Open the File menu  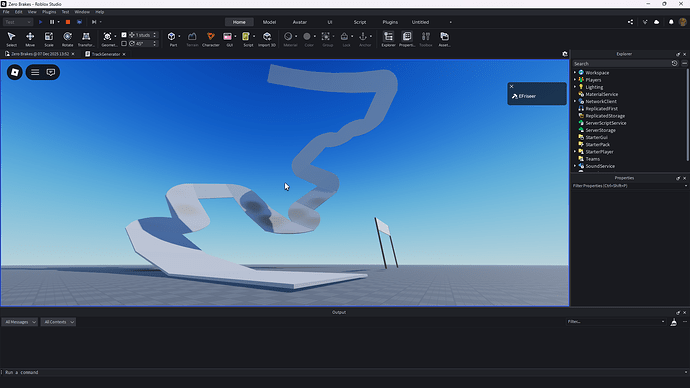6,12
